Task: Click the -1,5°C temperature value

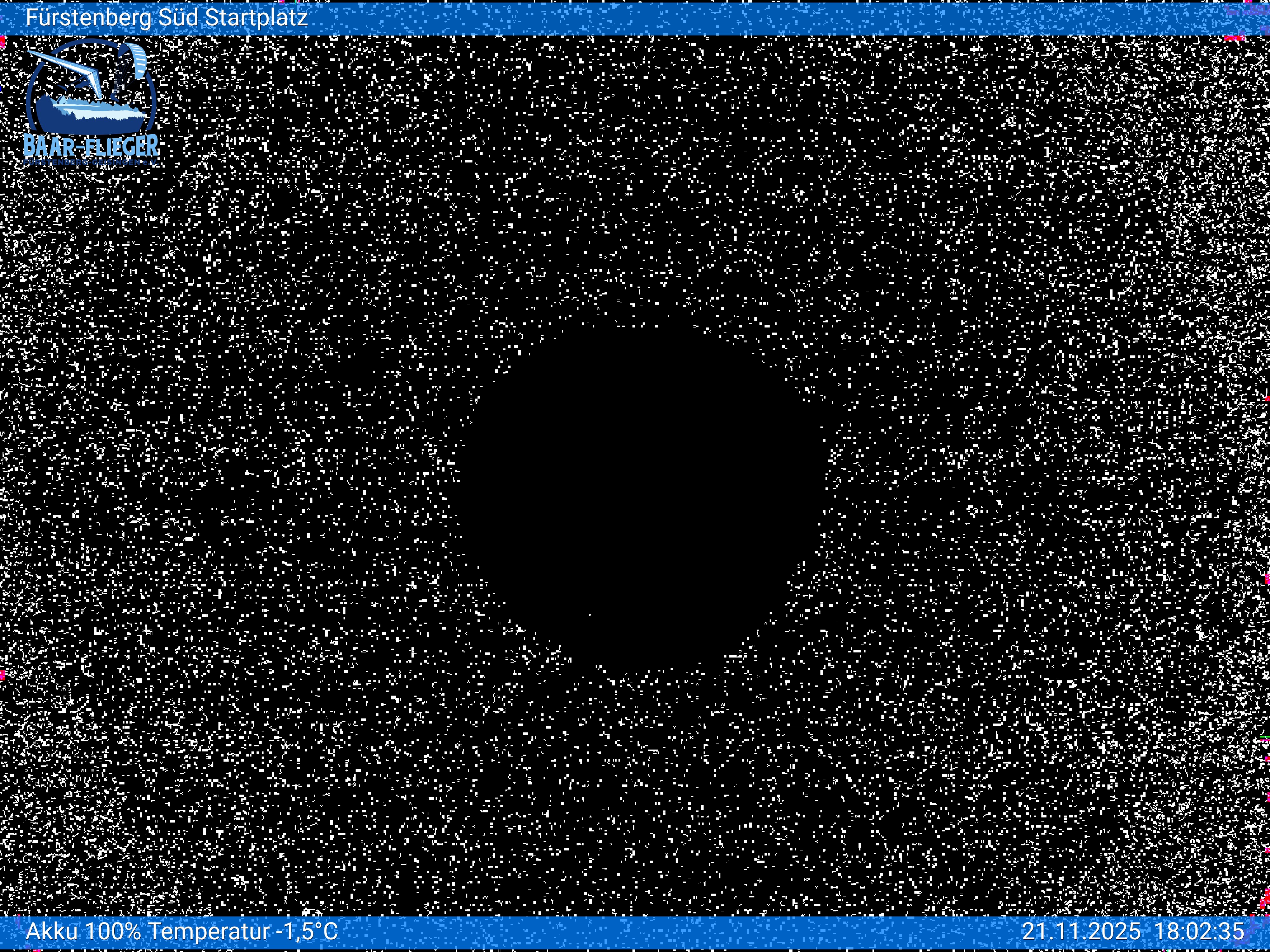Action: tap(308, 931)
